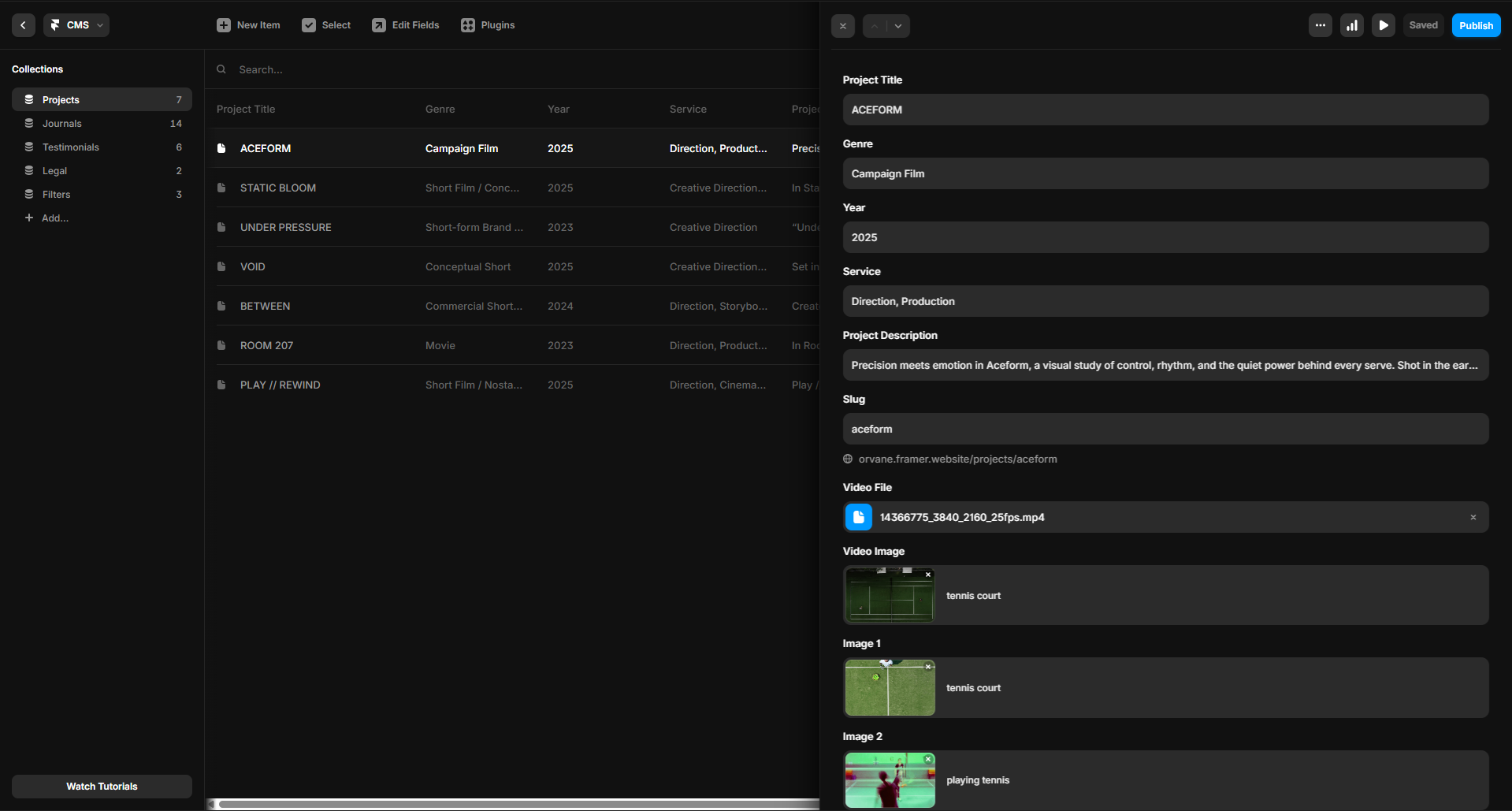Click the Watch Tutorials button
The width and height of the screenshot is (1512, 811).
click(x=102, y=787)
